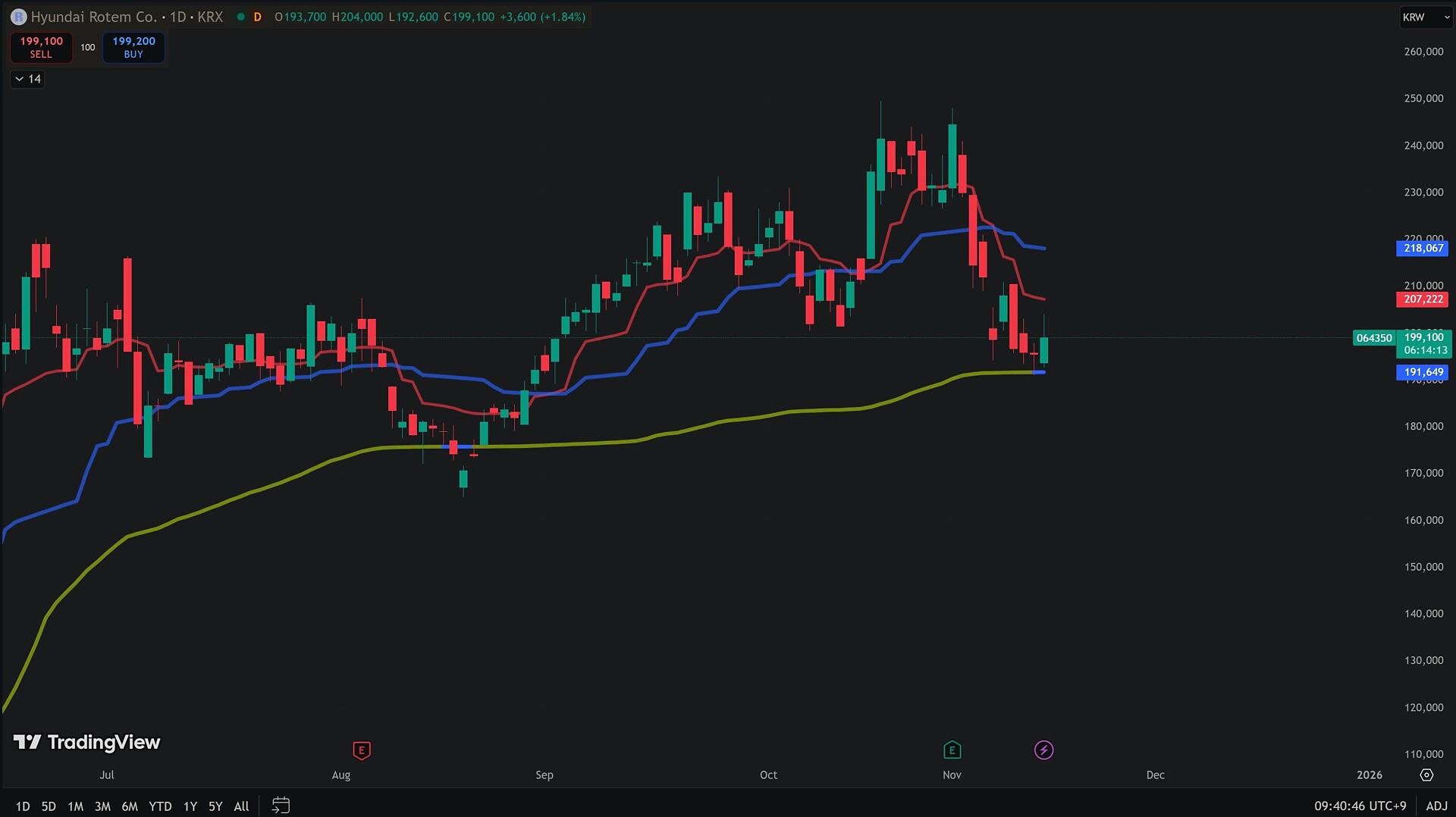
Task: Click the Dec label on time axis
Action: pos(1156,775)
